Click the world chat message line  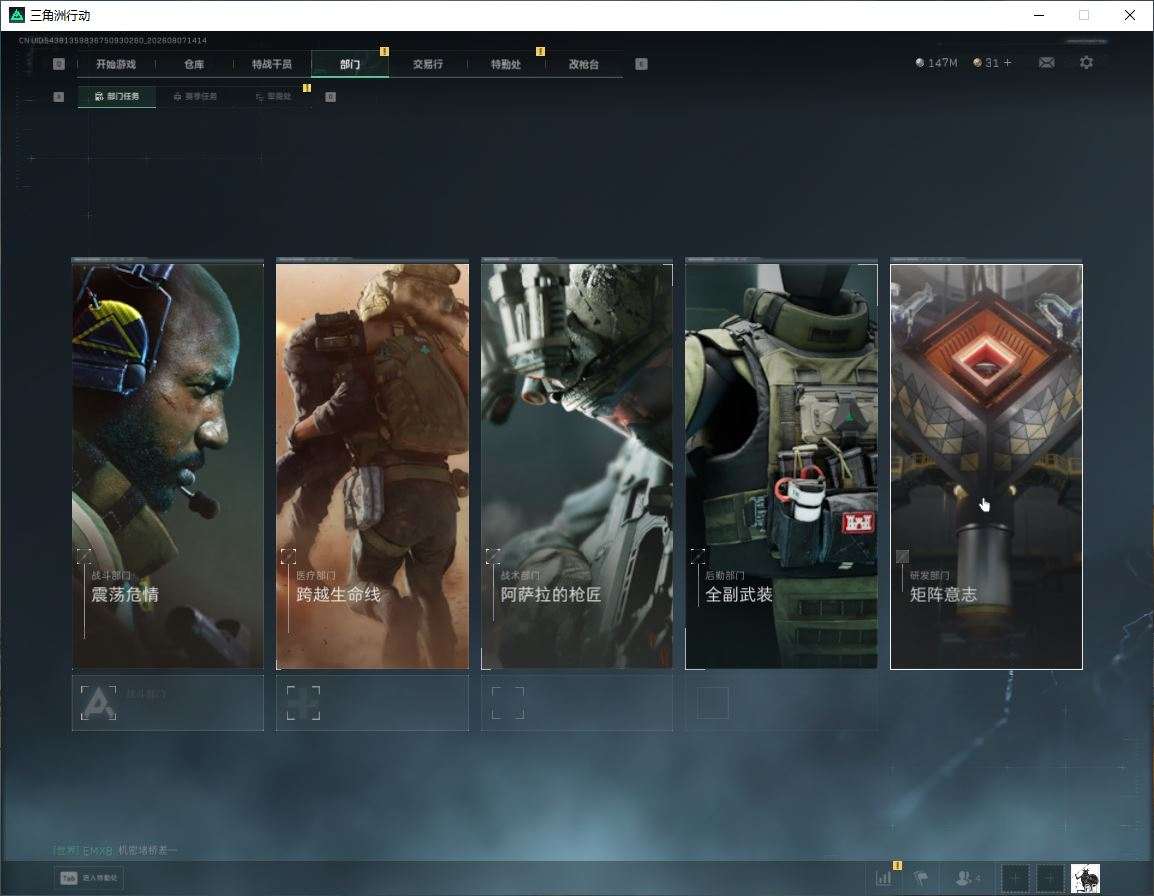(115, 850)
